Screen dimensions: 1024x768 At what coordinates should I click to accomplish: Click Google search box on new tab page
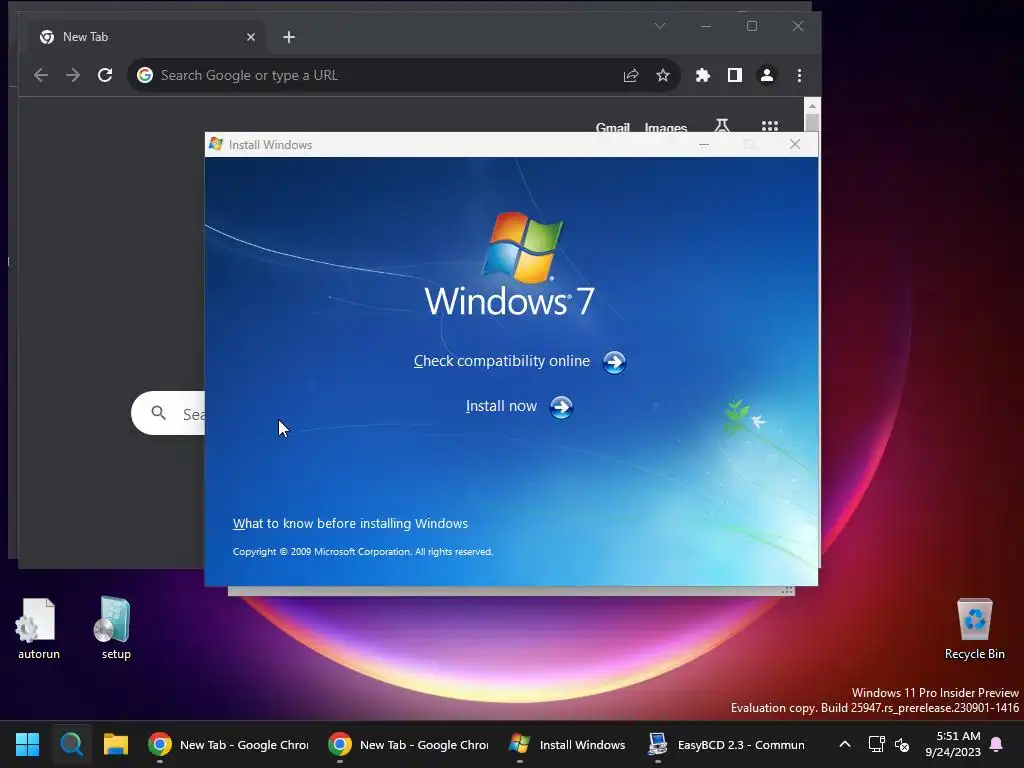168,413
